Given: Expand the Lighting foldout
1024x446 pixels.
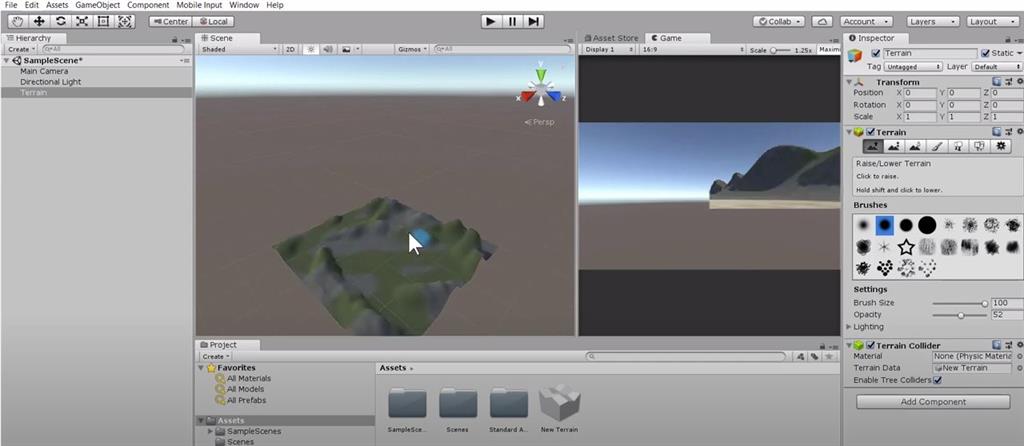Looking at the screenshot, I should coord(850,327).
